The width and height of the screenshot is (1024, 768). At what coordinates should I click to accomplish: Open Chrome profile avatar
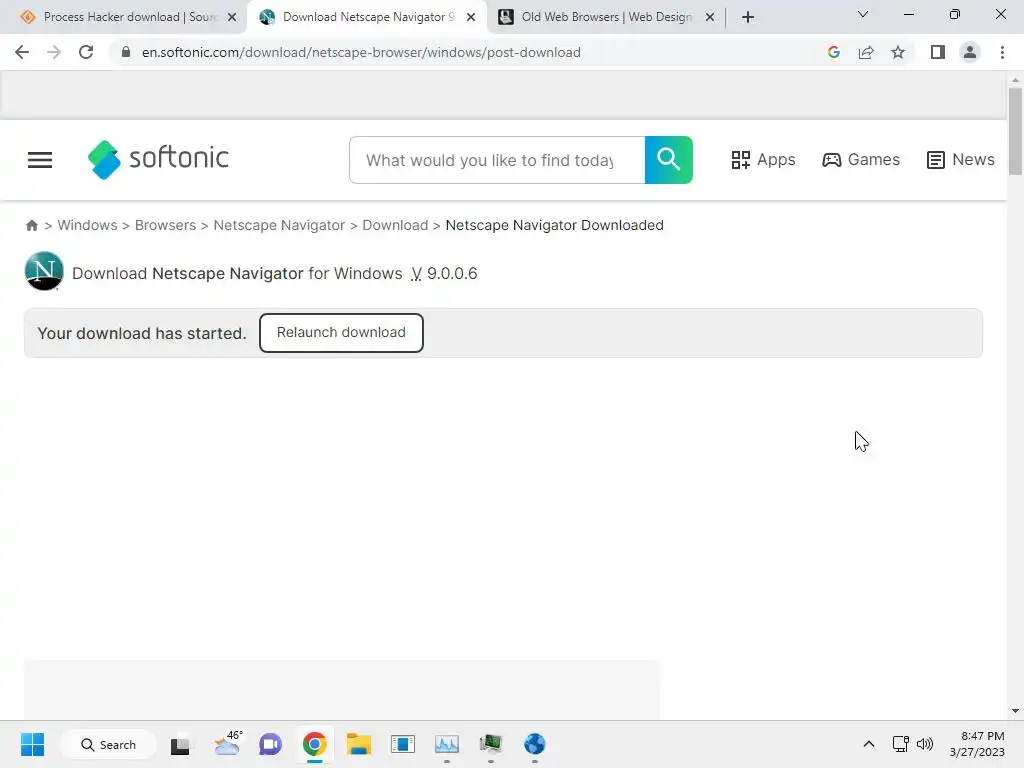(970, 52)
